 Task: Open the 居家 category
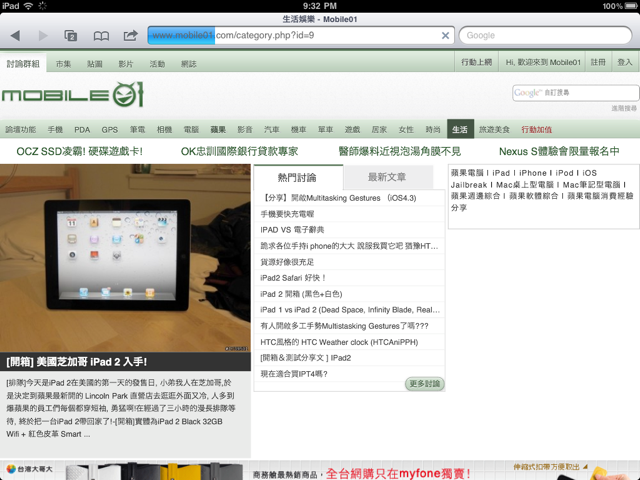pos(379,129)
